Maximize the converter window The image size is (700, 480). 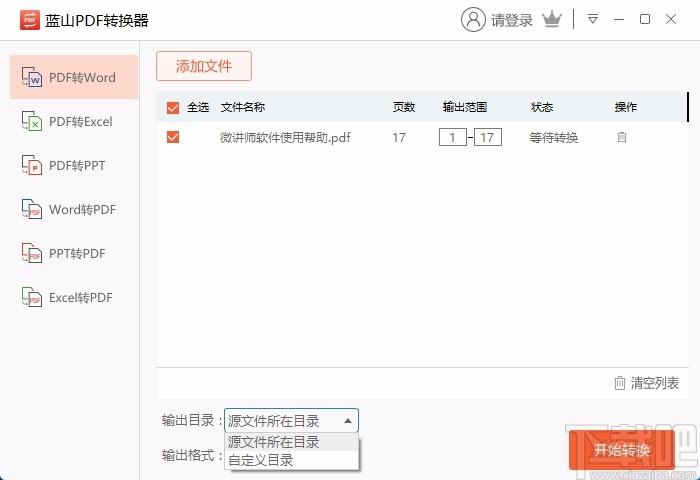645,19
